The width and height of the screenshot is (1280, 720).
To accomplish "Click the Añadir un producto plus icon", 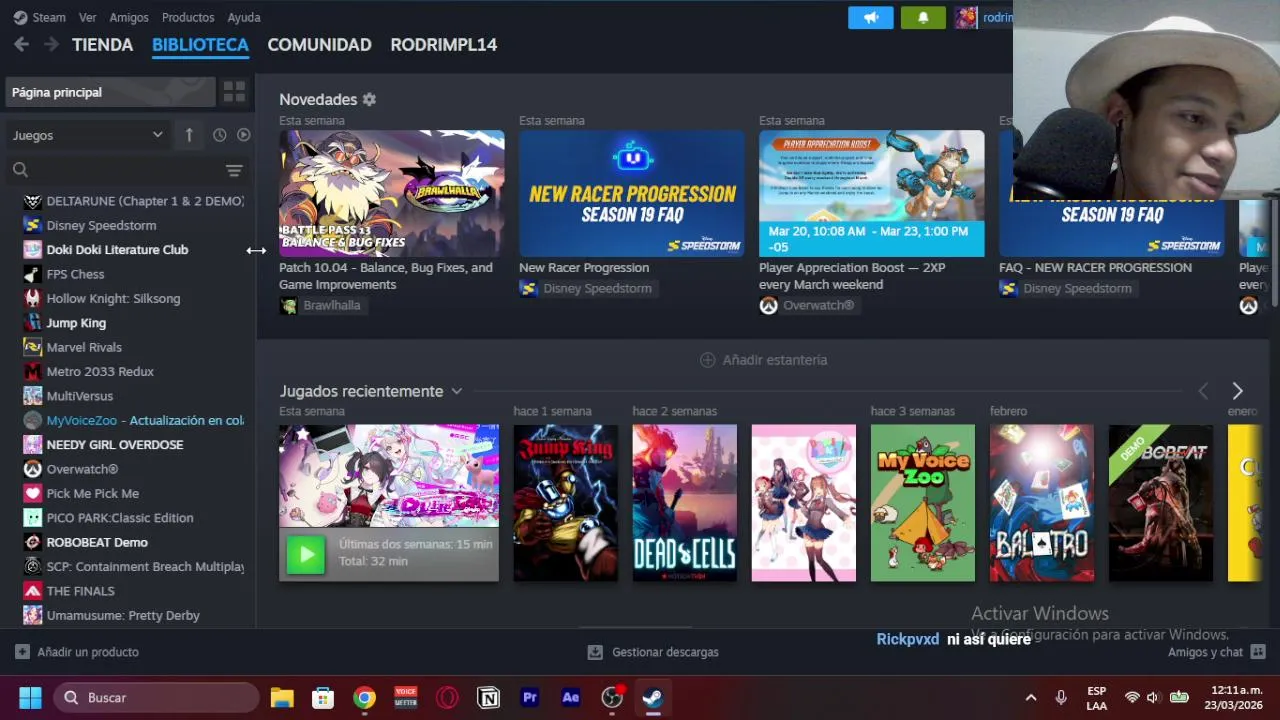I will point(22,652).
